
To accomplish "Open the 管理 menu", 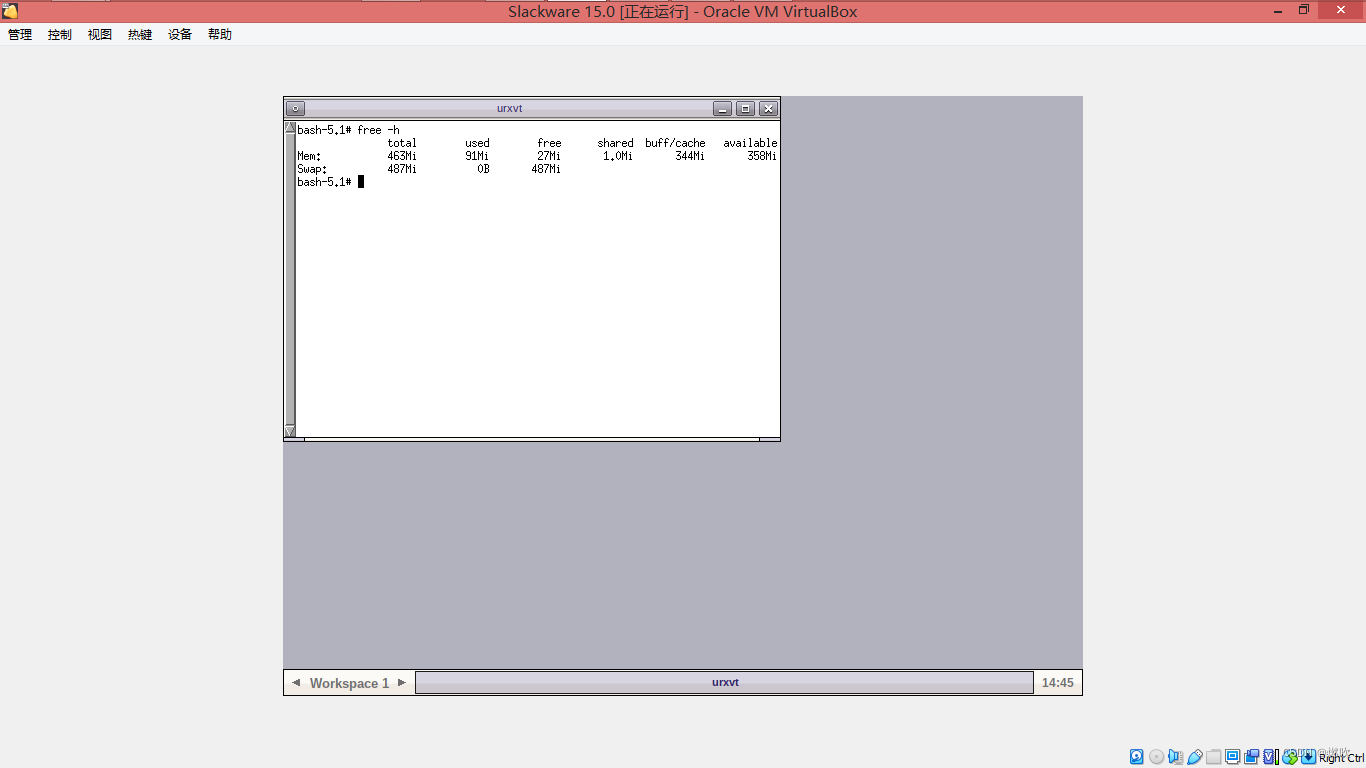I will 20,34.
